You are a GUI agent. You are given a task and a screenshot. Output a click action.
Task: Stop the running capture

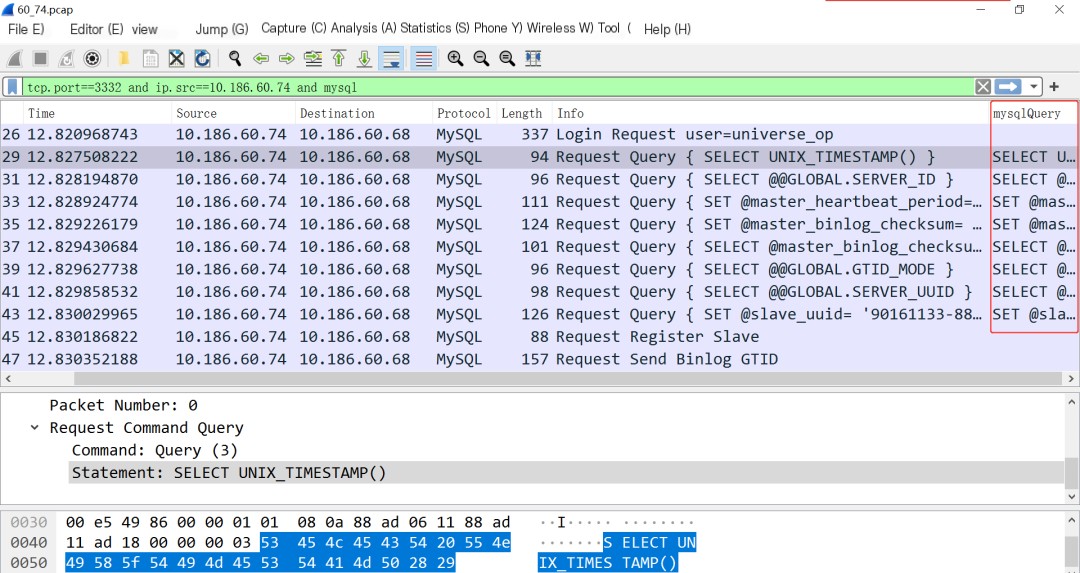tap(40, 59)
